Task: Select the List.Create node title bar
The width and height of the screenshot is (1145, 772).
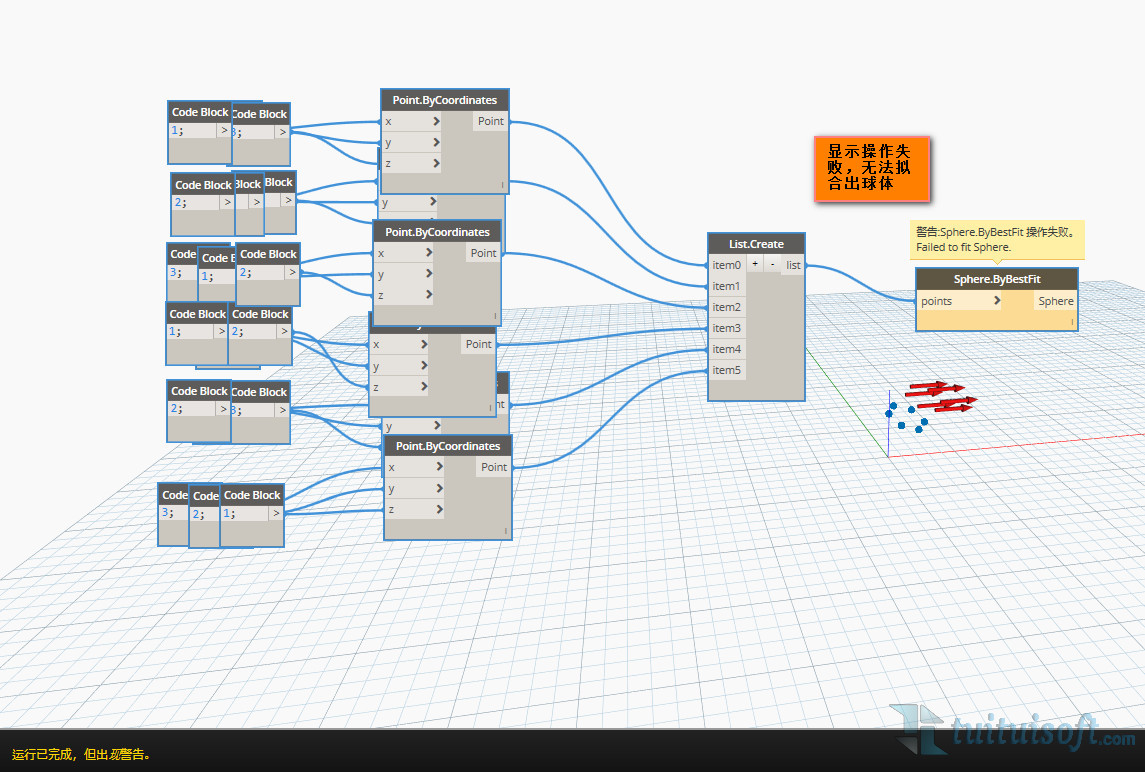Action: point(756,244)
